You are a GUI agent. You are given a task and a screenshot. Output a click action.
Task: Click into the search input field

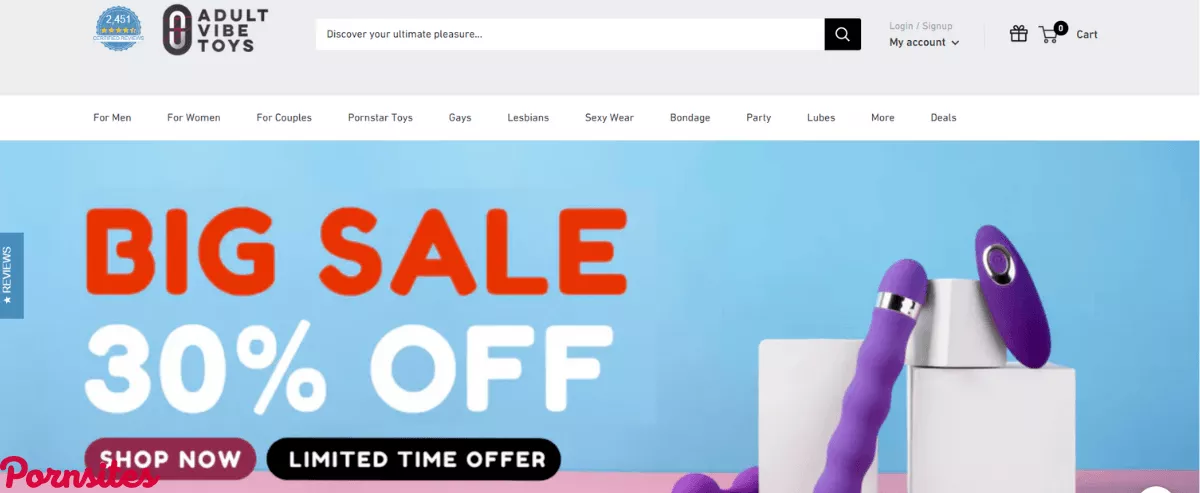pyautogui.click(x=570, y=34)
